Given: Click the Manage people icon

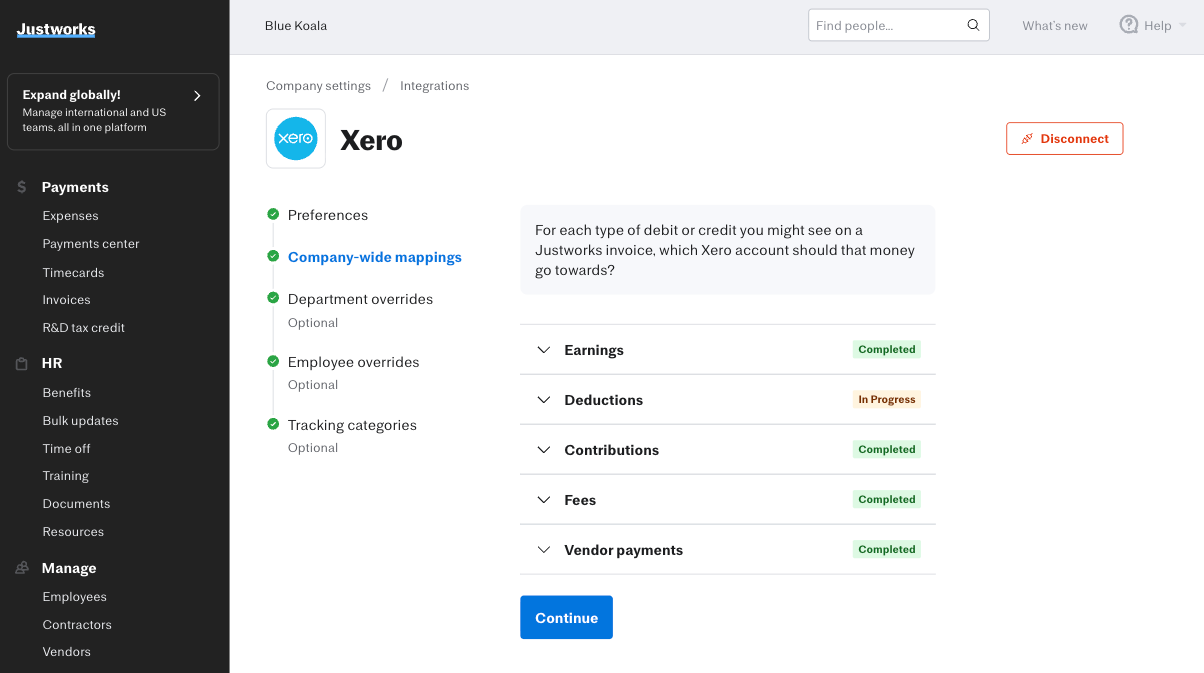Looking at the screenshot, I should [x=22, y=568].
